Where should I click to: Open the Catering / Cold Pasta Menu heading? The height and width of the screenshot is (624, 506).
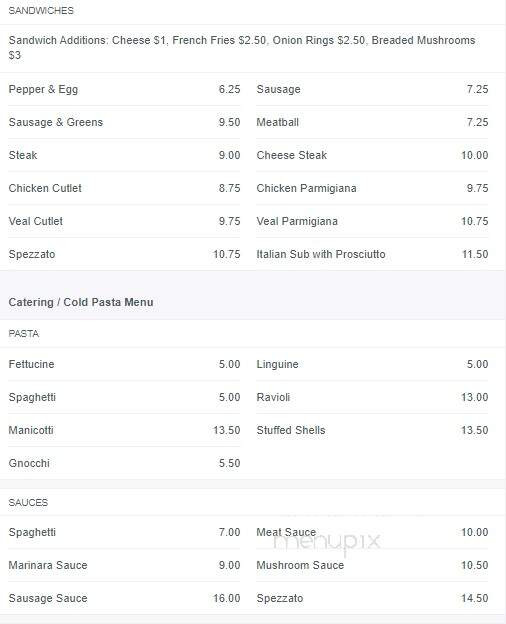pyautogui.click(x=81, y=302)
